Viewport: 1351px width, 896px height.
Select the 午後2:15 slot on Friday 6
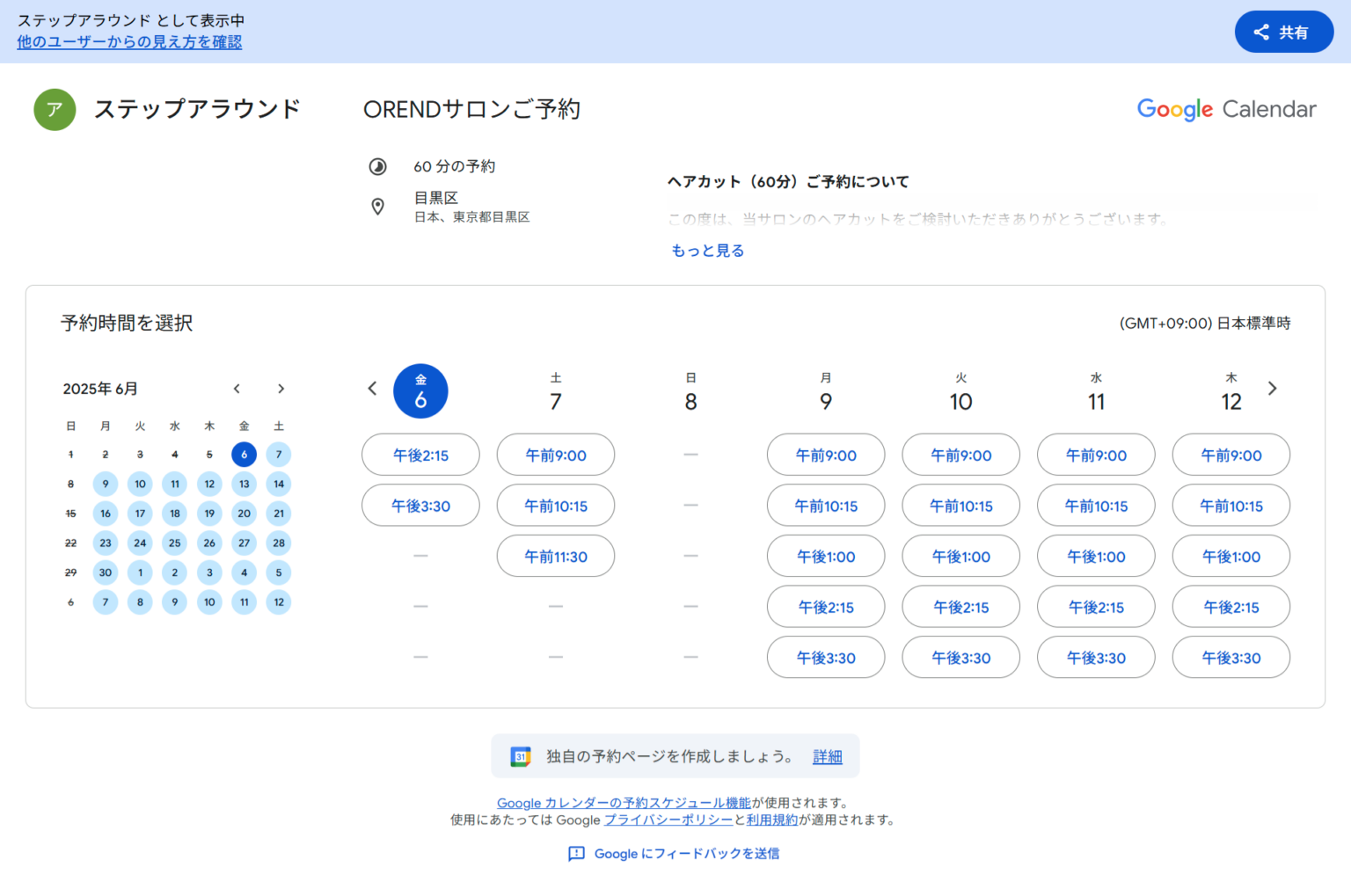(x=420, y=455)
